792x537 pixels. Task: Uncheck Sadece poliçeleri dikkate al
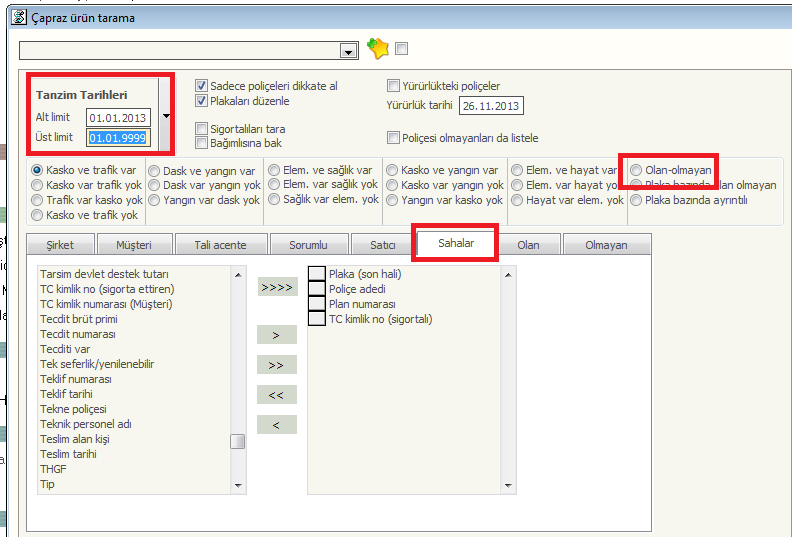[202, 86]
